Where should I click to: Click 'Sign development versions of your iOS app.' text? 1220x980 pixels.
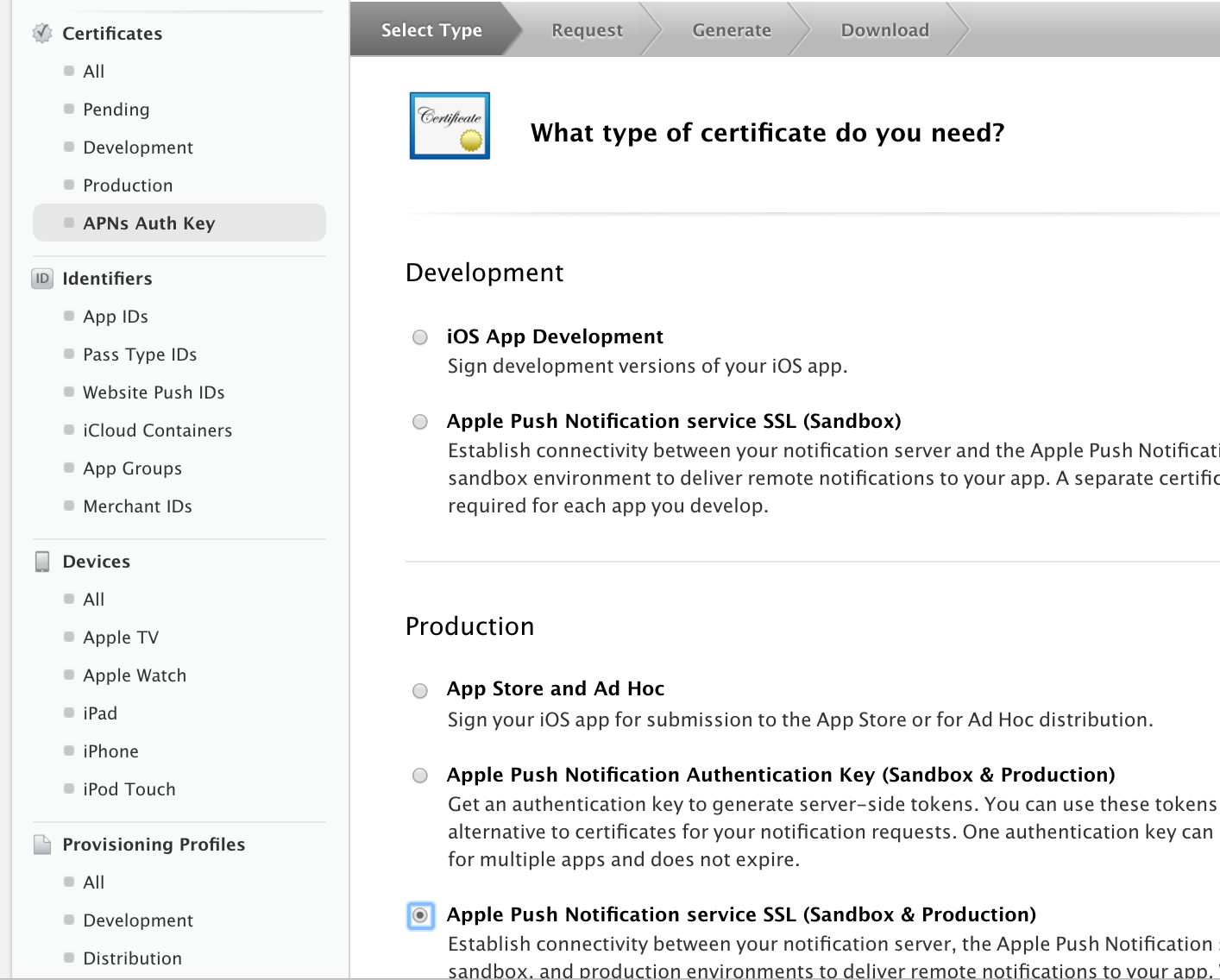[x=647, y=366]
